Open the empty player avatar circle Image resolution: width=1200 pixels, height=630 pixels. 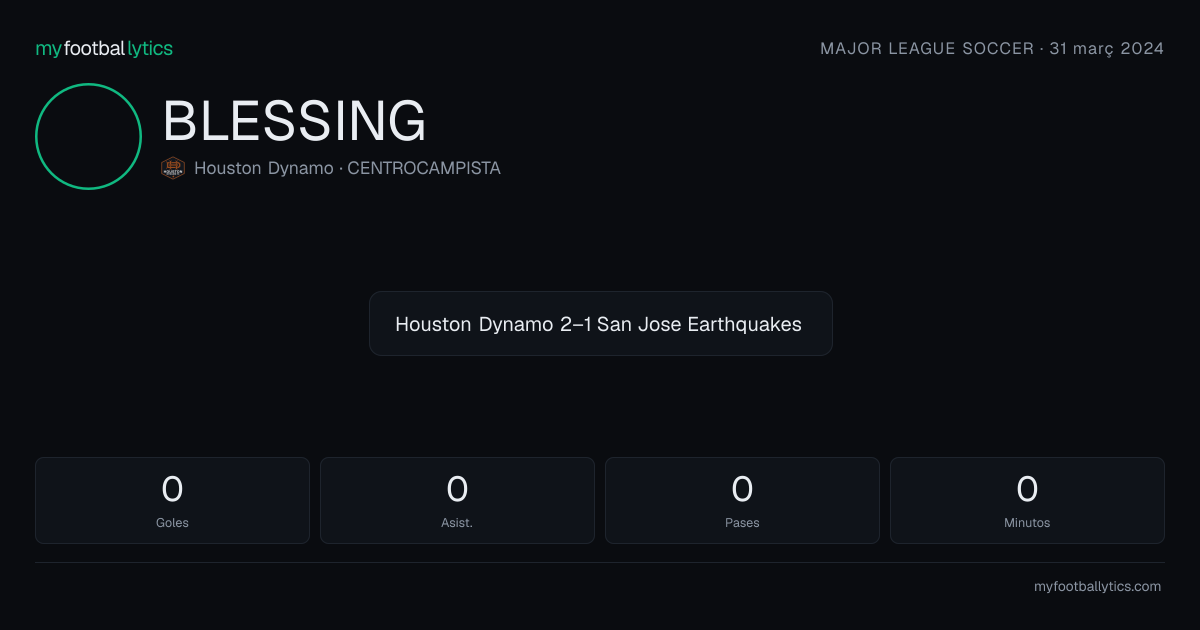88,136
